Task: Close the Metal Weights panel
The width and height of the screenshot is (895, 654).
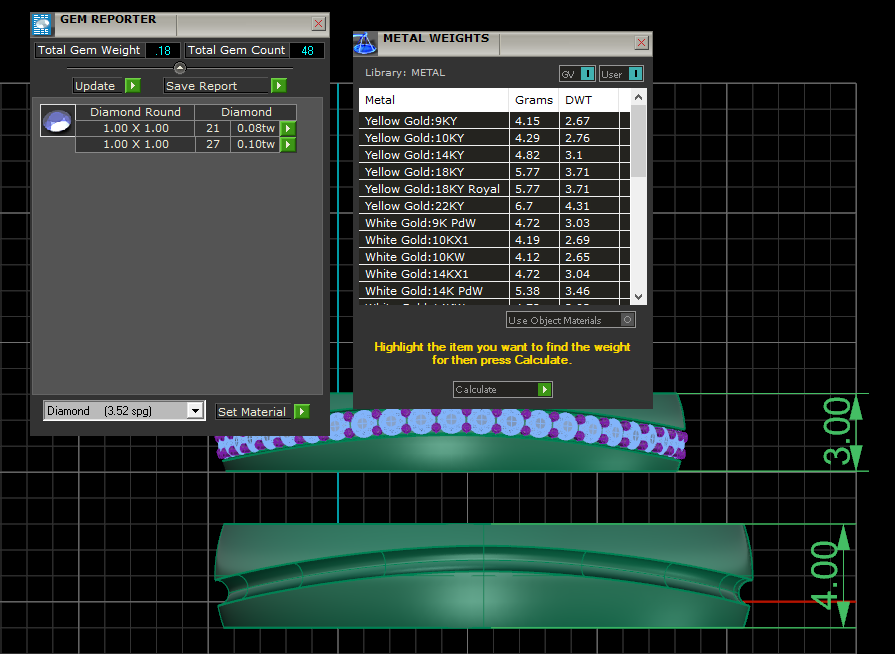Action: click(641, 43)
